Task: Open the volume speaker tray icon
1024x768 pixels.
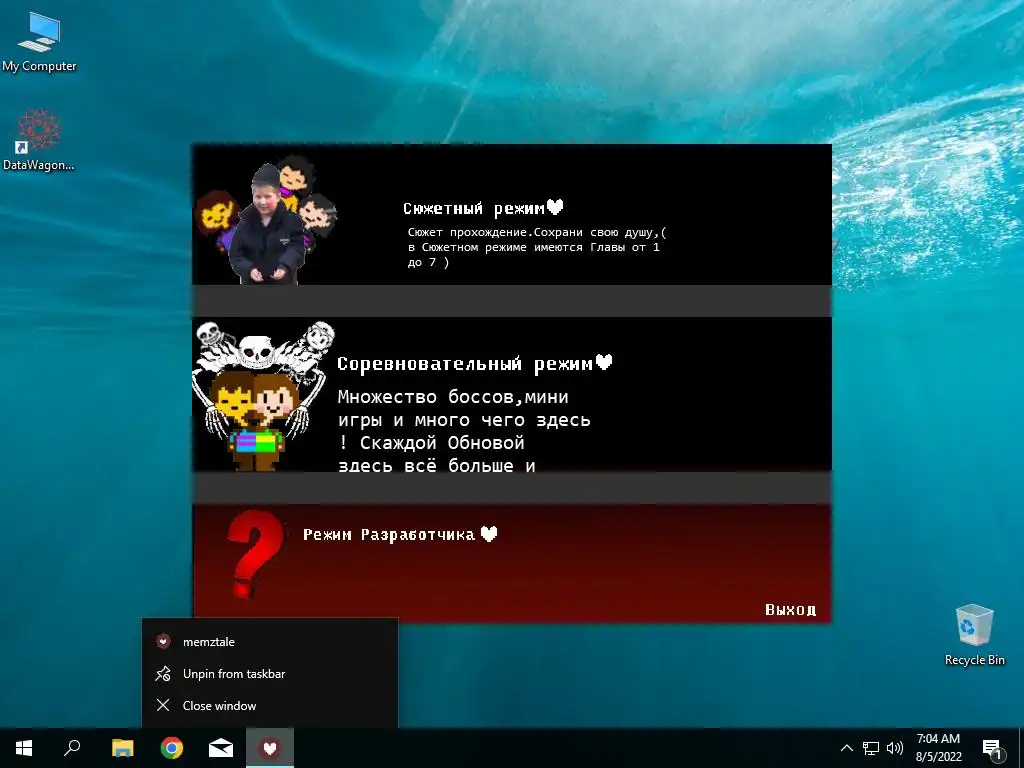Action: pos(895,748)
